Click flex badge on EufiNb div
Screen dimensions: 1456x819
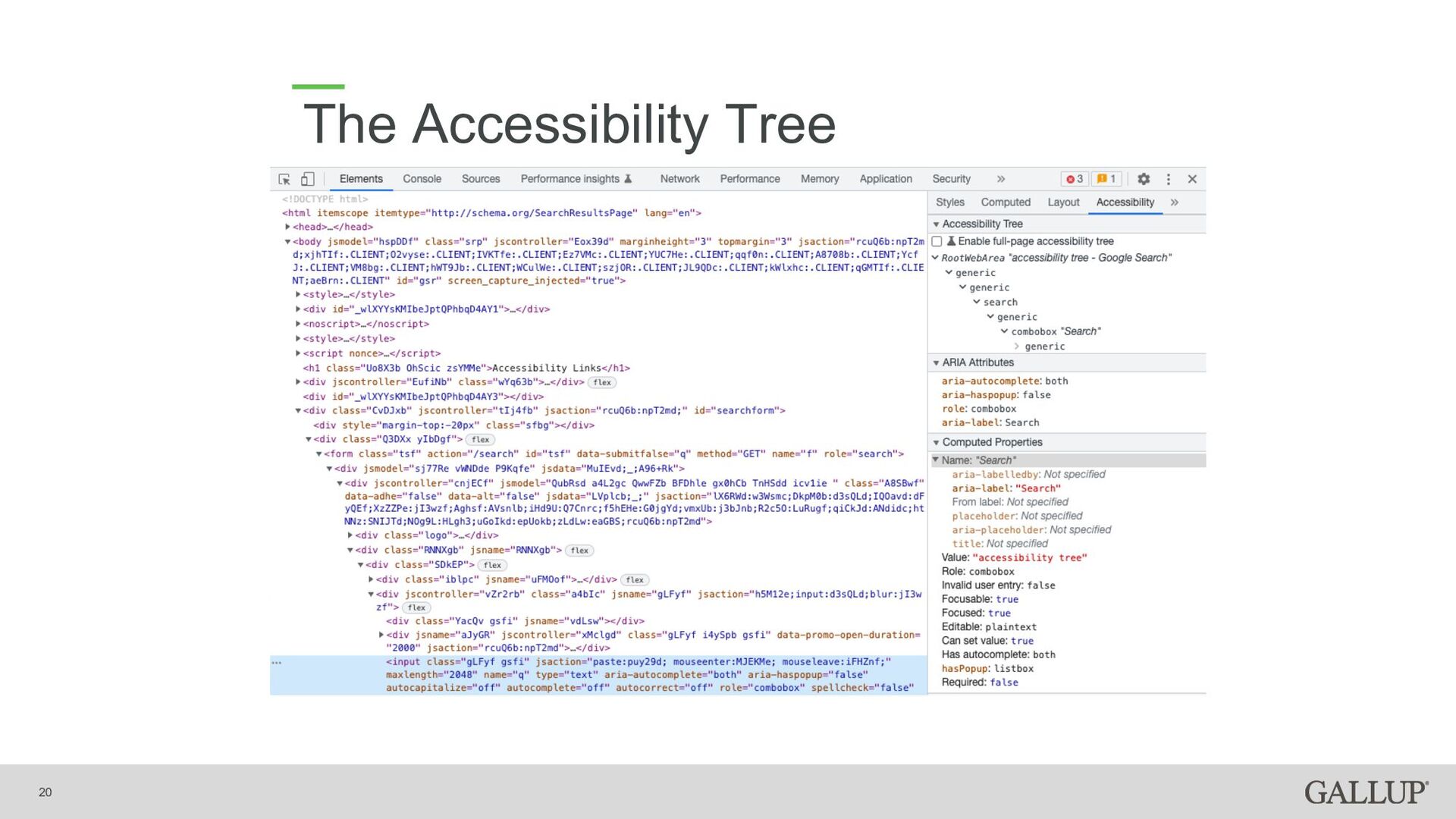pyautogui.click(x=602, y=382)
